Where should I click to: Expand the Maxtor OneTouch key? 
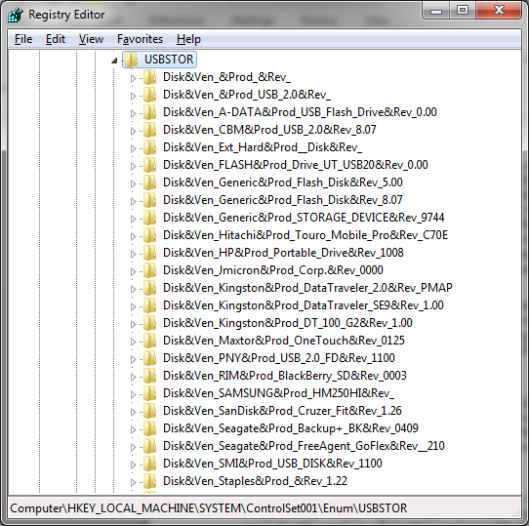[x=133, y=341]
